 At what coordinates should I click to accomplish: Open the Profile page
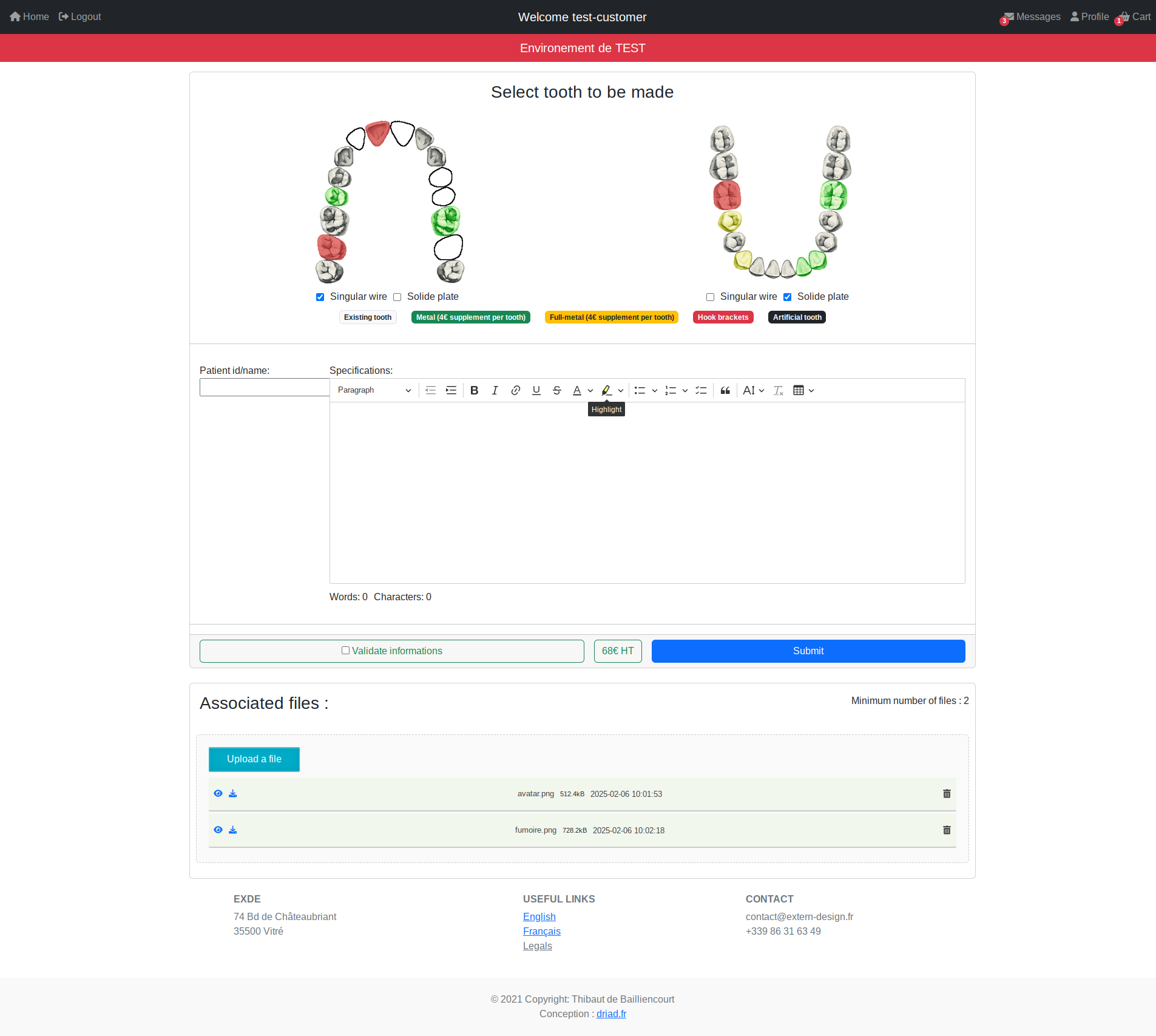tap(1090, 17)
